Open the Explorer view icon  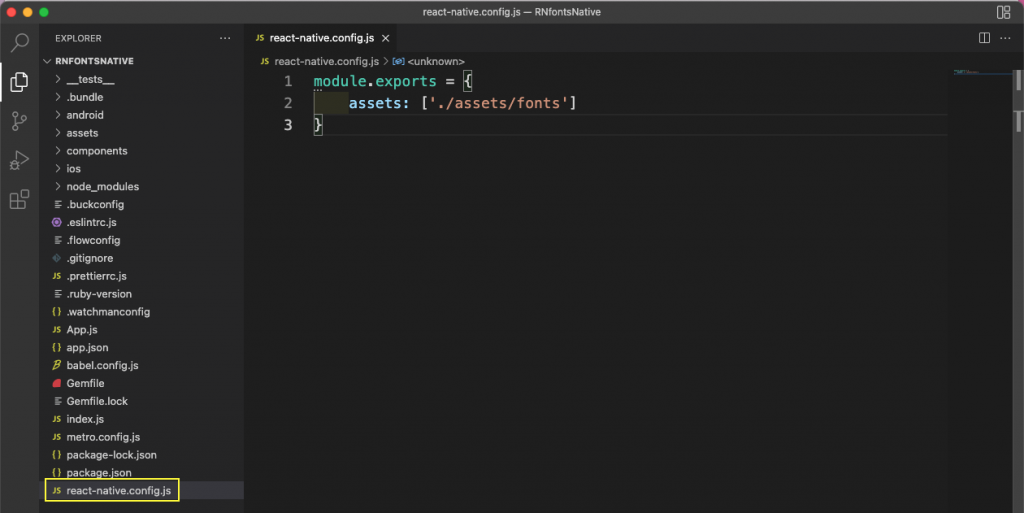pos(20,82)
